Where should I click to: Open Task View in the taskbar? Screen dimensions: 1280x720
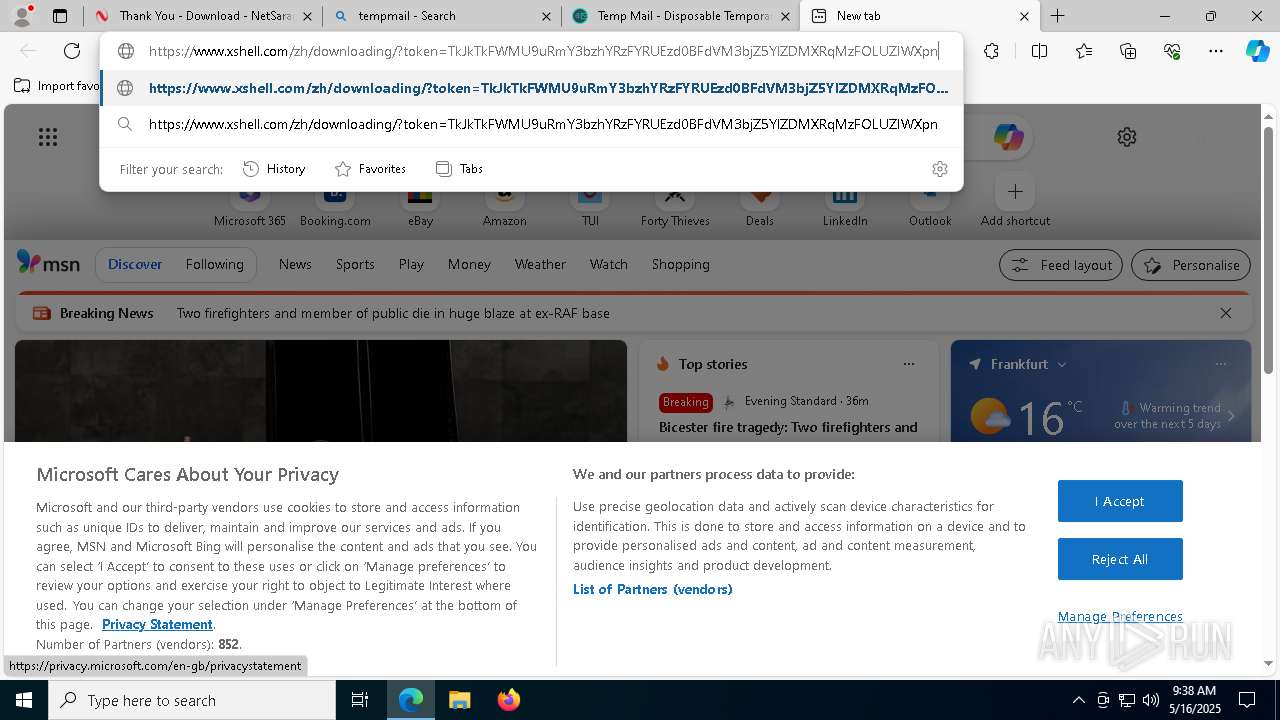360,700
